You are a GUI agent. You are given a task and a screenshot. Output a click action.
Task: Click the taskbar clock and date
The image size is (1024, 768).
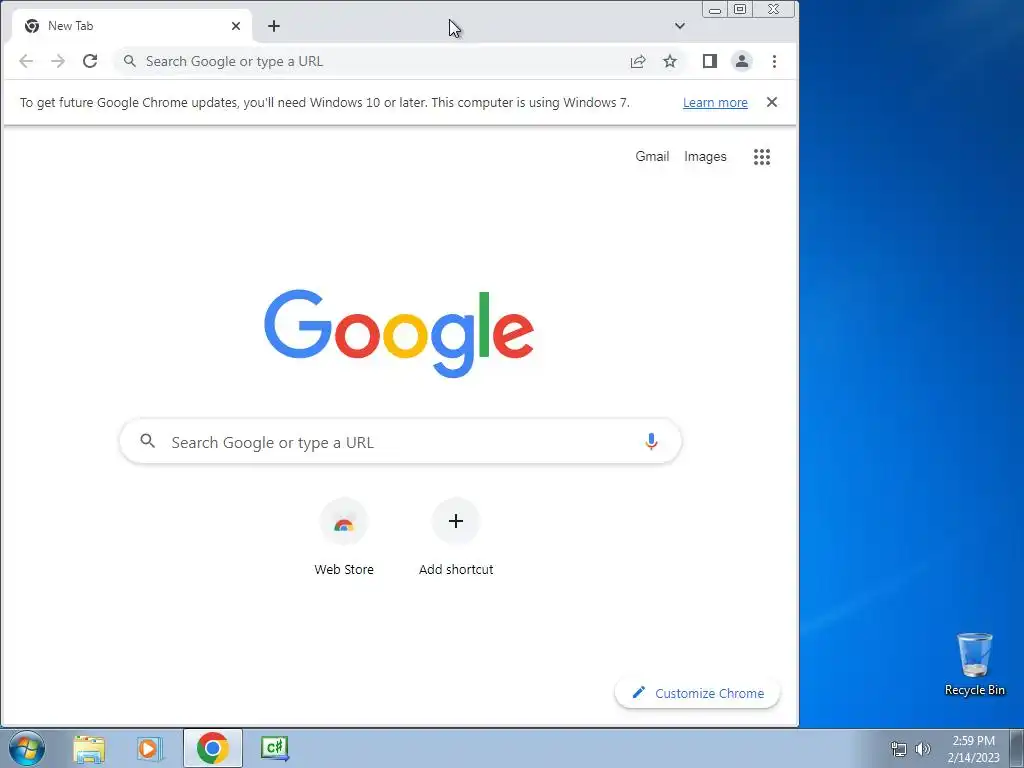[974, 749]
